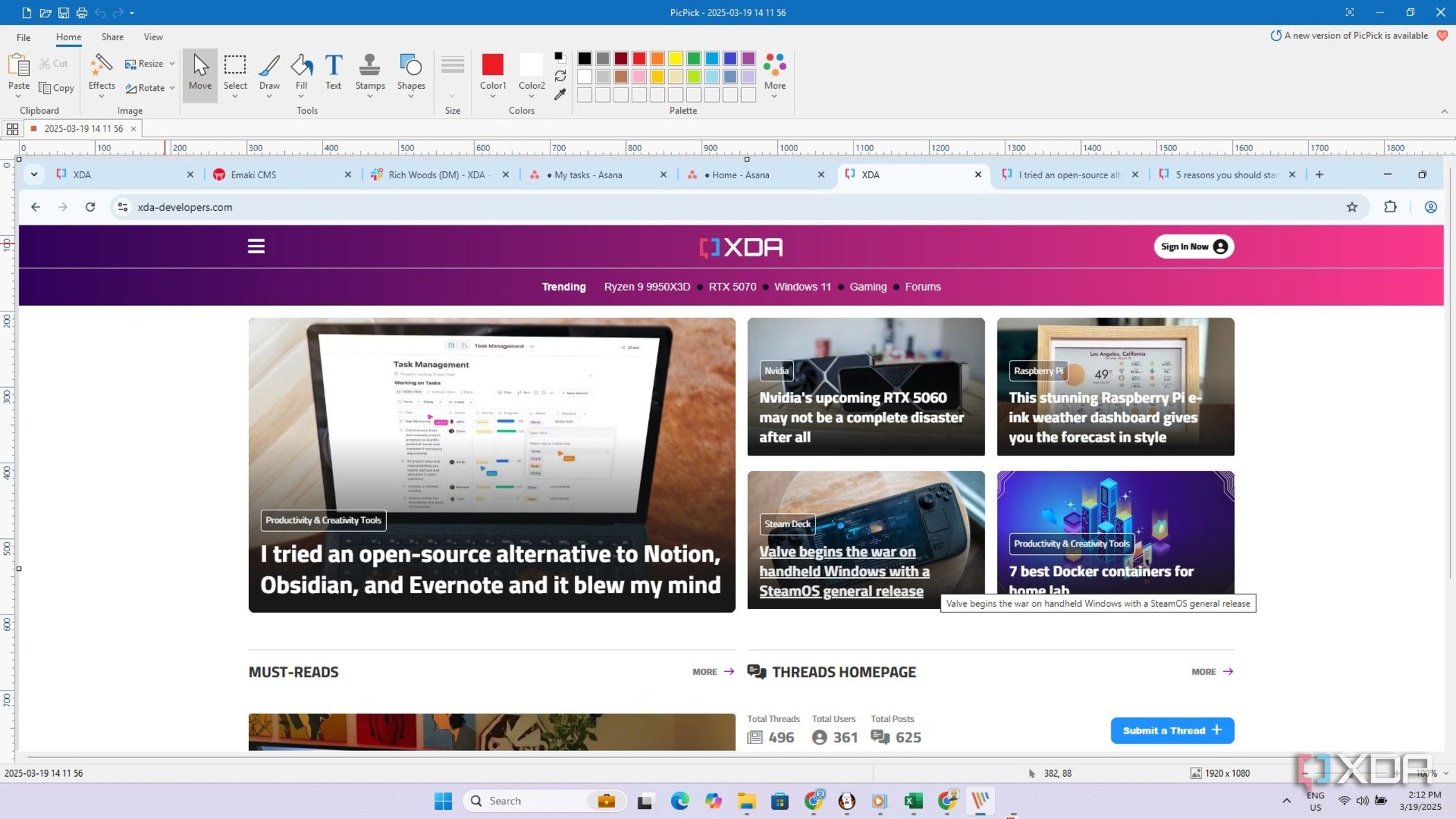Click the Save icon in title bar

pyautogui.click(x=63, y=12)
